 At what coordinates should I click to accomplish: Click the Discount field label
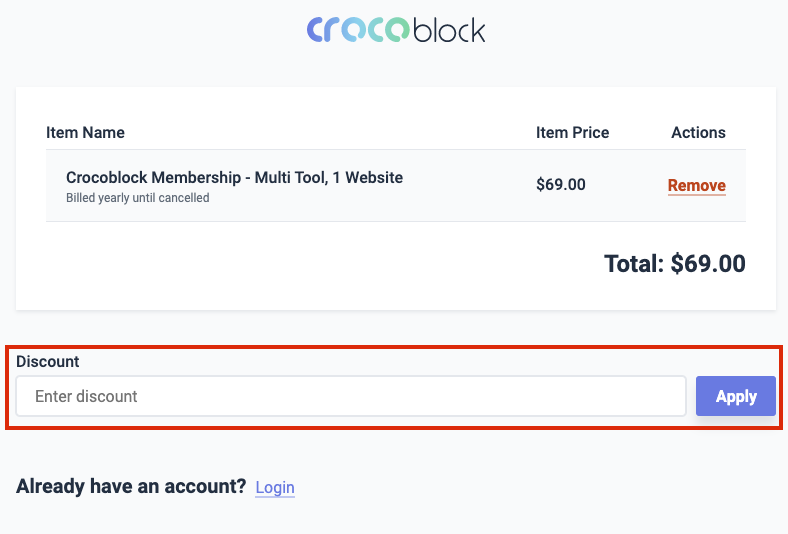click(x=48, y=362)
